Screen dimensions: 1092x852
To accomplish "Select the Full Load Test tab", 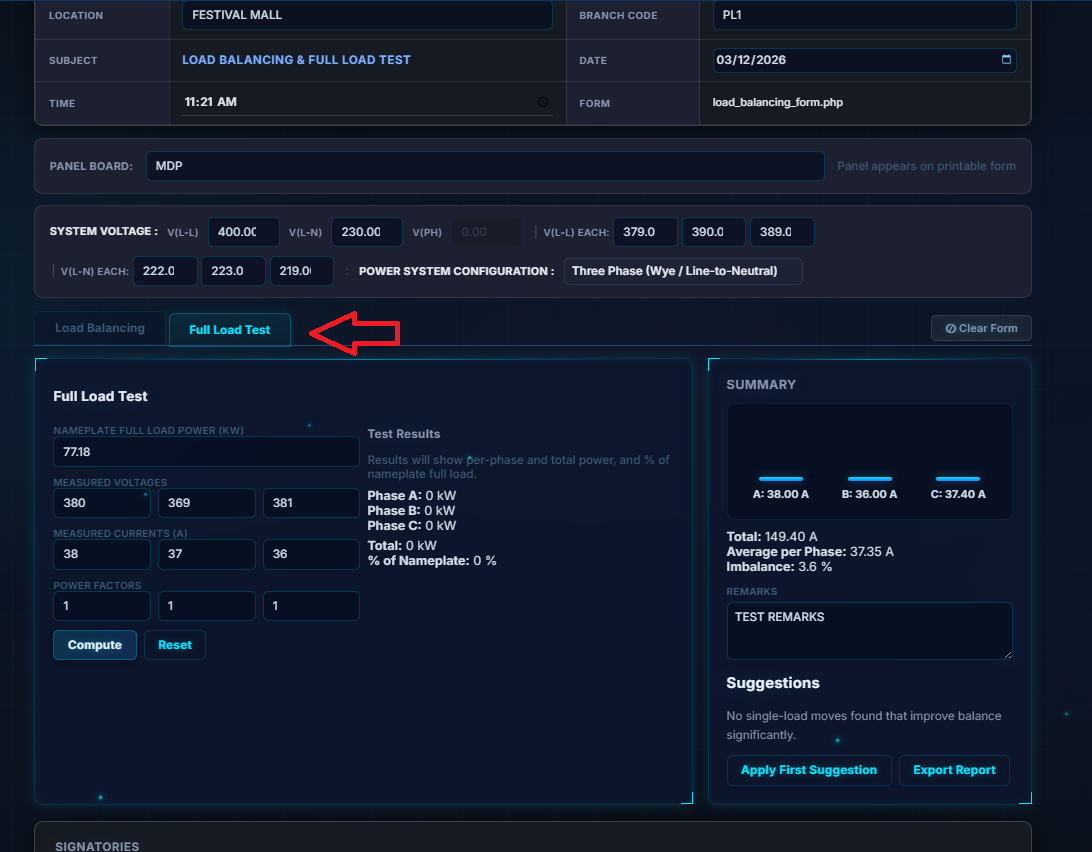I will pyautogui.click(x=229, y=330).
